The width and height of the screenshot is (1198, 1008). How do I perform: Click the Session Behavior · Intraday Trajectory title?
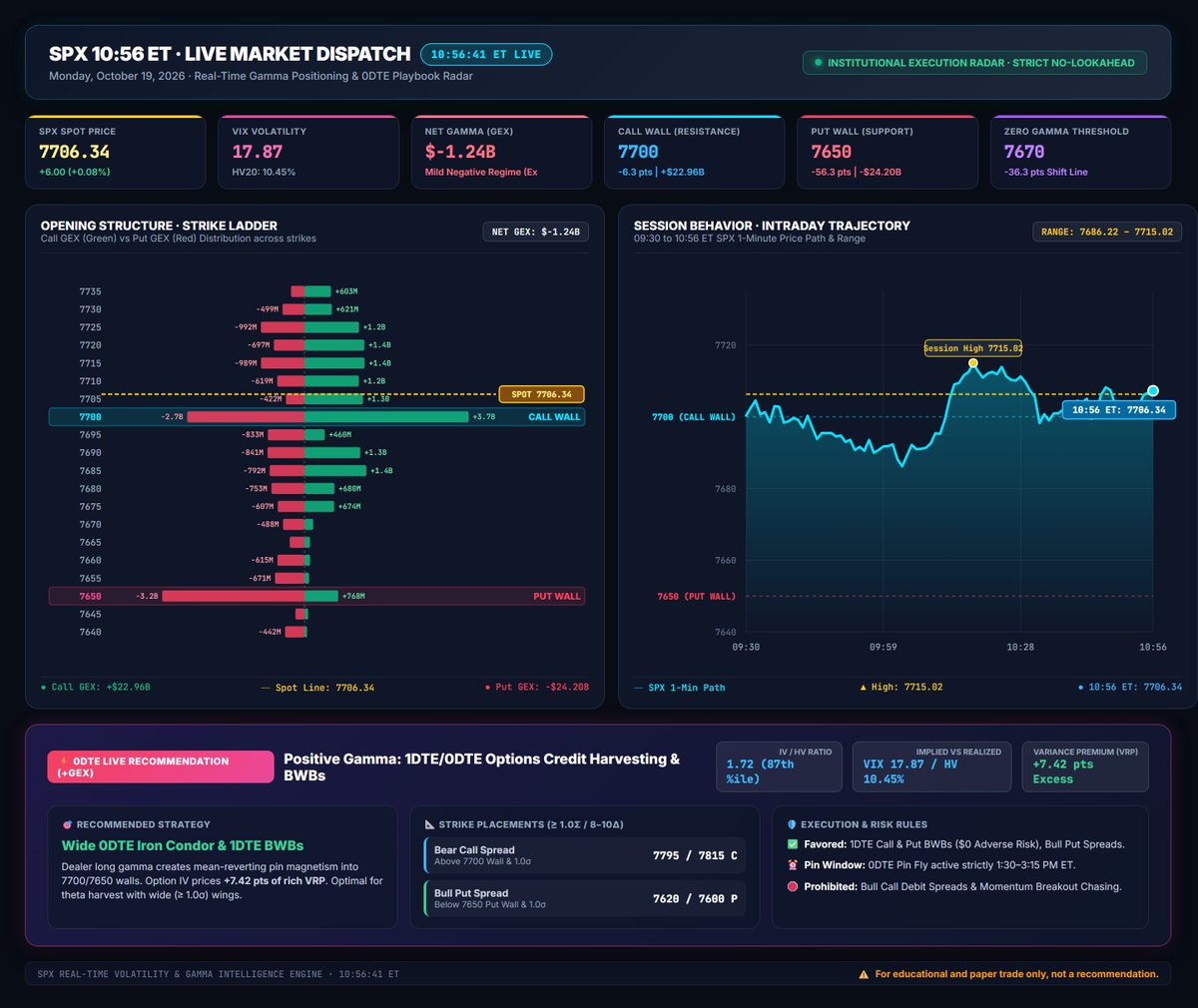[x=772, y=226]
